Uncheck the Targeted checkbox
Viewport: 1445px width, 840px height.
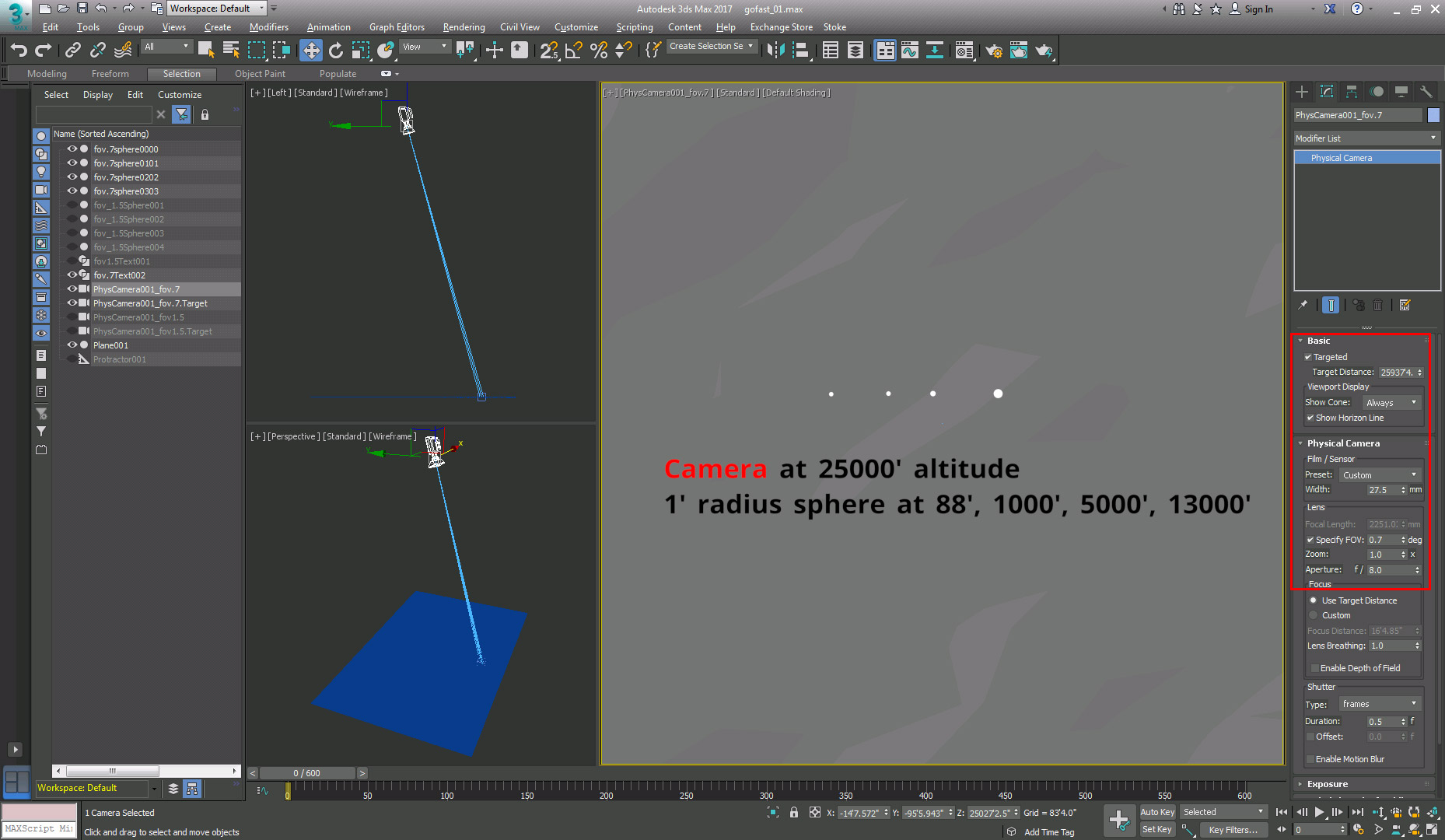[1308, 357]
